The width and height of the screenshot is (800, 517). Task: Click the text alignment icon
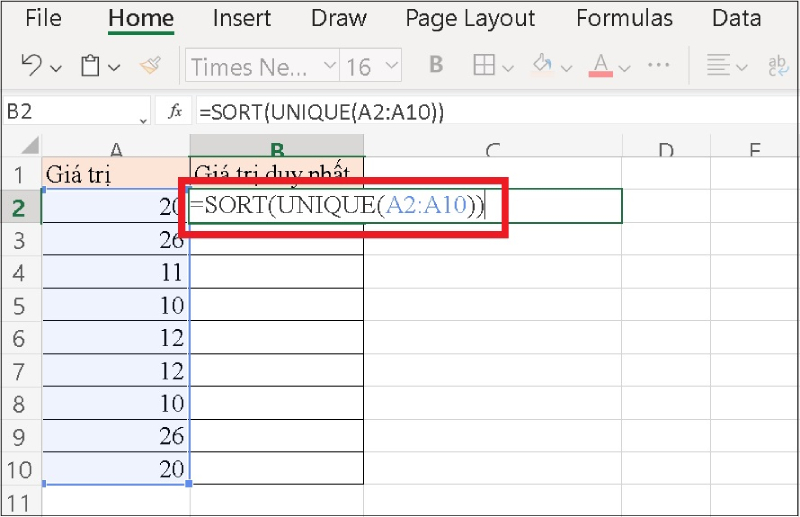click(x=717, y=66)
